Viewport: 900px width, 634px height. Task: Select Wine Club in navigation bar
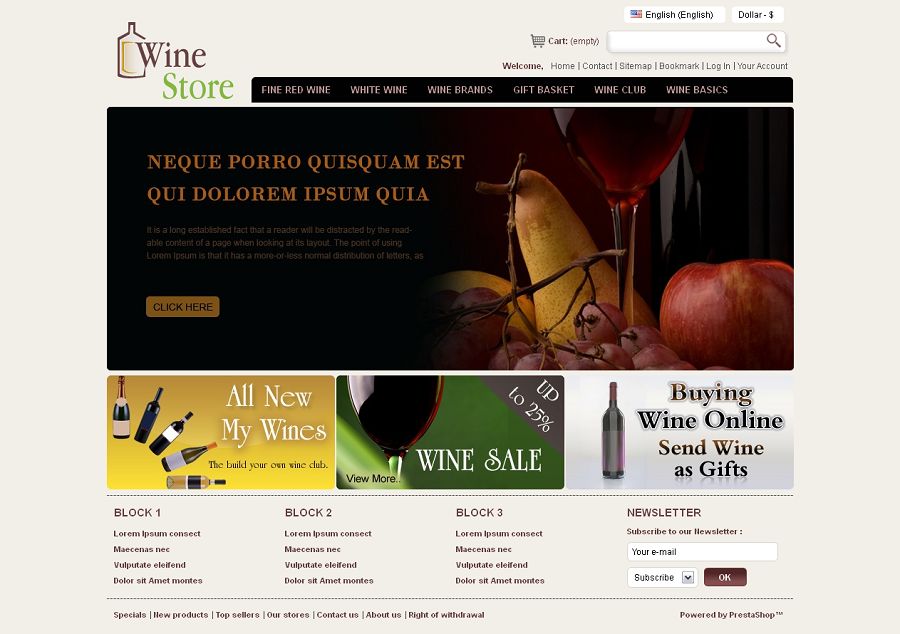coord(620,90)
